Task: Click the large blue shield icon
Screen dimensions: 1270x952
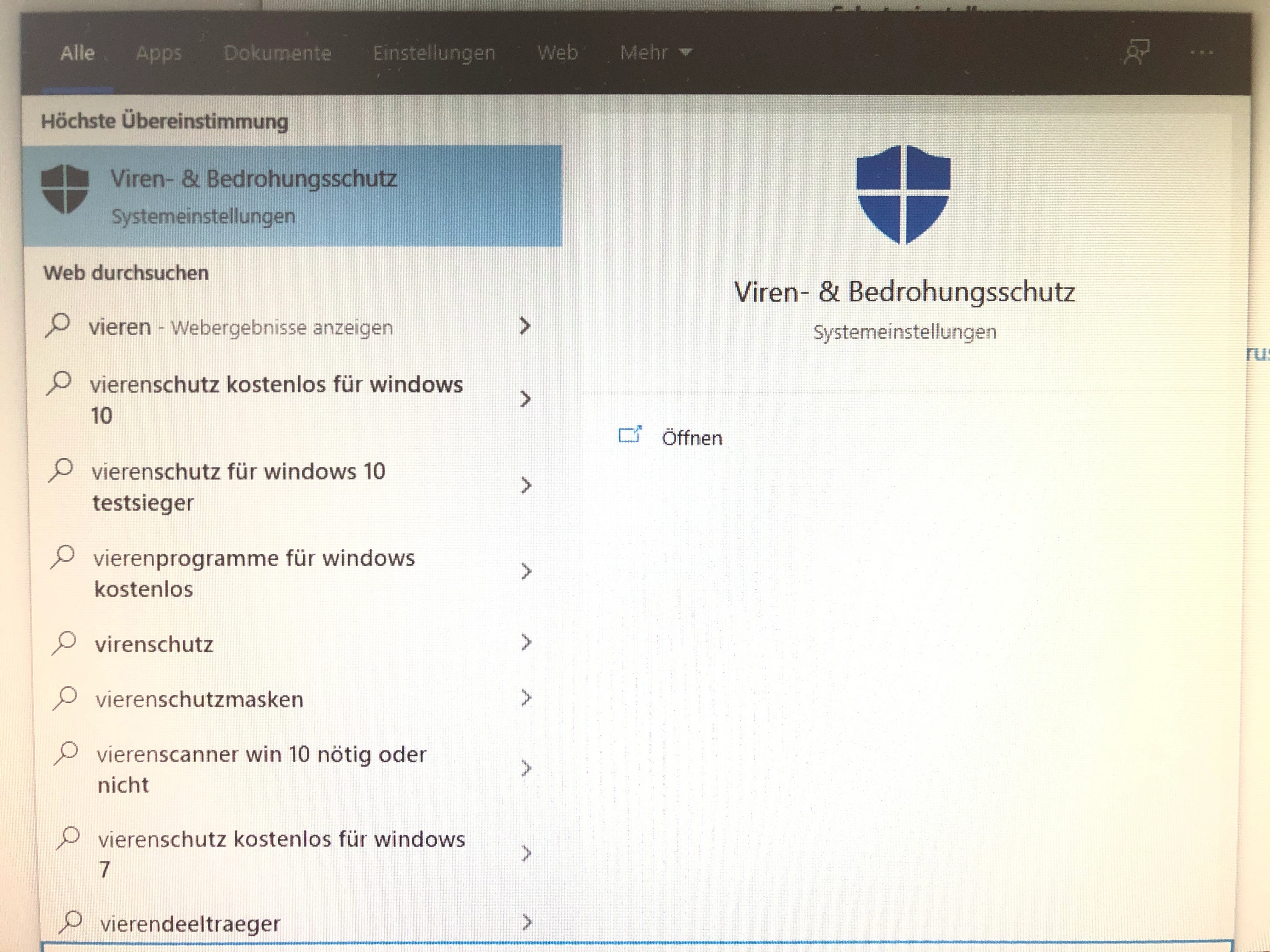Action: coord(902,194)
